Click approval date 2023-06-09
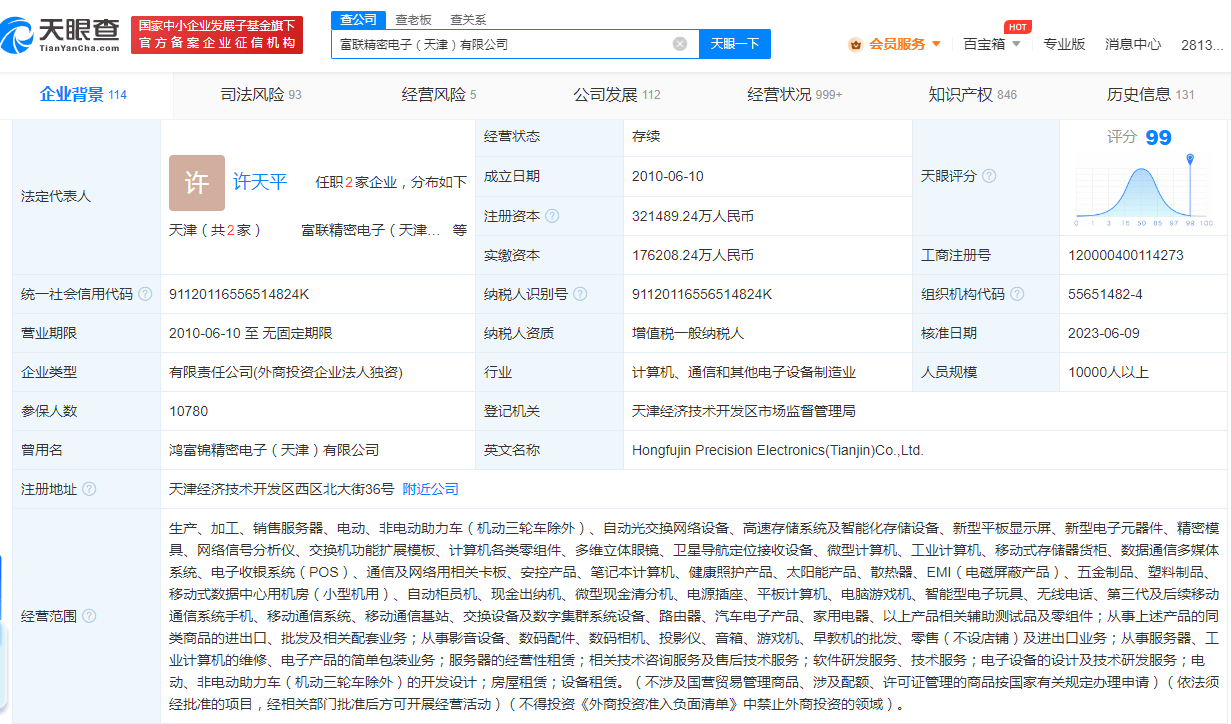The height and width of the screenshot is (724, 1231). pos(1104,333)
